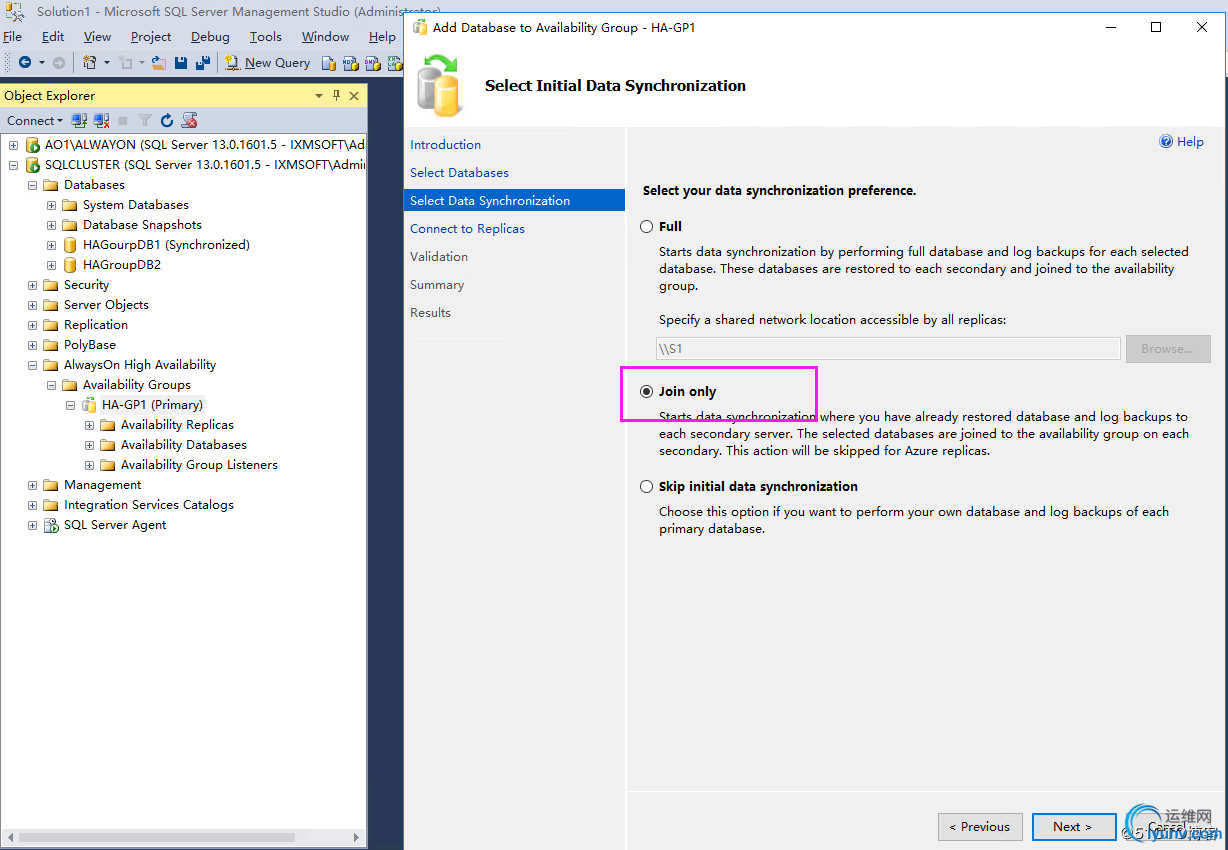Screen dimensions: 1228x850
Task: Pin the Object Explorer panel (auto-hide)
Action: (337, 95)
